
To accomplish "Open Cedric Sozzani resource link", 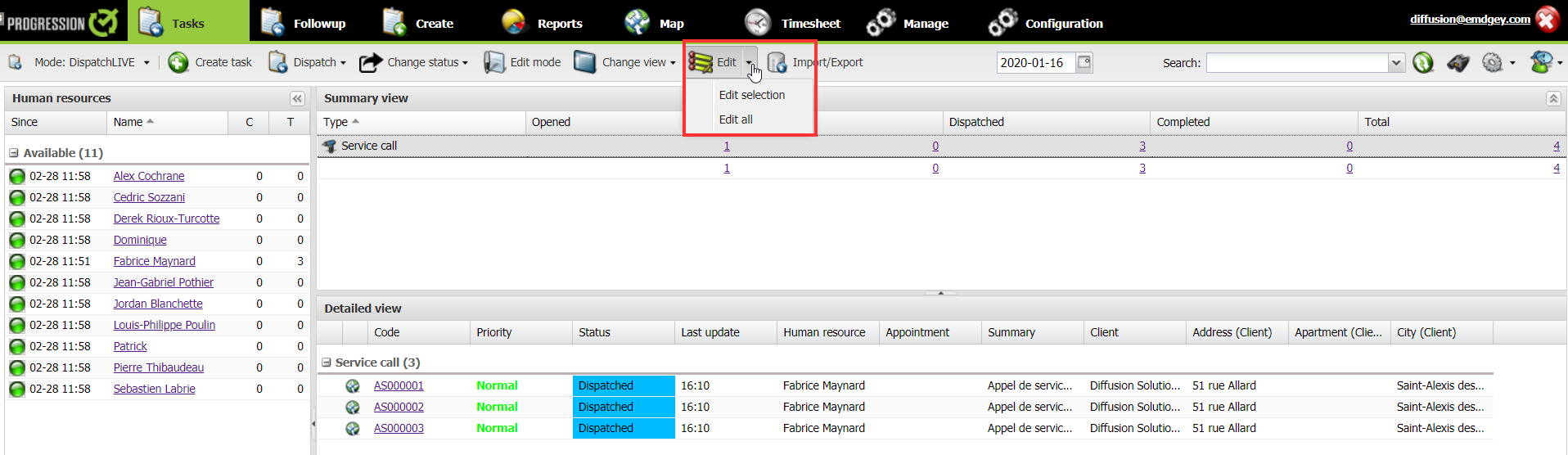I will 149,197.
